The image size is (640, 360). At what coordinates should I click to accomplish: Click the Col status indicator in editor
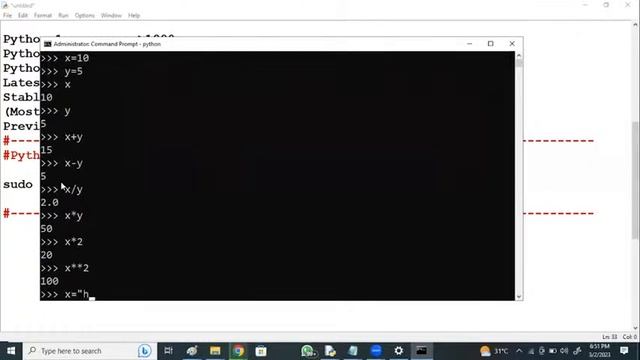pyautogui.click(x=629, y=337)
